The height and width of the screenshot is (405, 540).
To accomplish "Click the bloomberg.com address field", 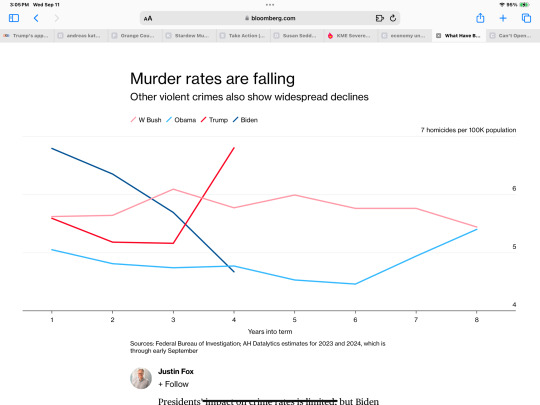I will [x=270, y=18].
